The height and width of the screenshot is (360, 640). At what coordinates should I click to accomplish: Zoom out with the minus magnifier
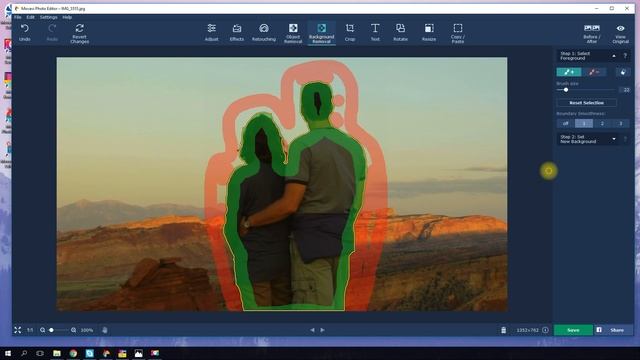point(42,330)
